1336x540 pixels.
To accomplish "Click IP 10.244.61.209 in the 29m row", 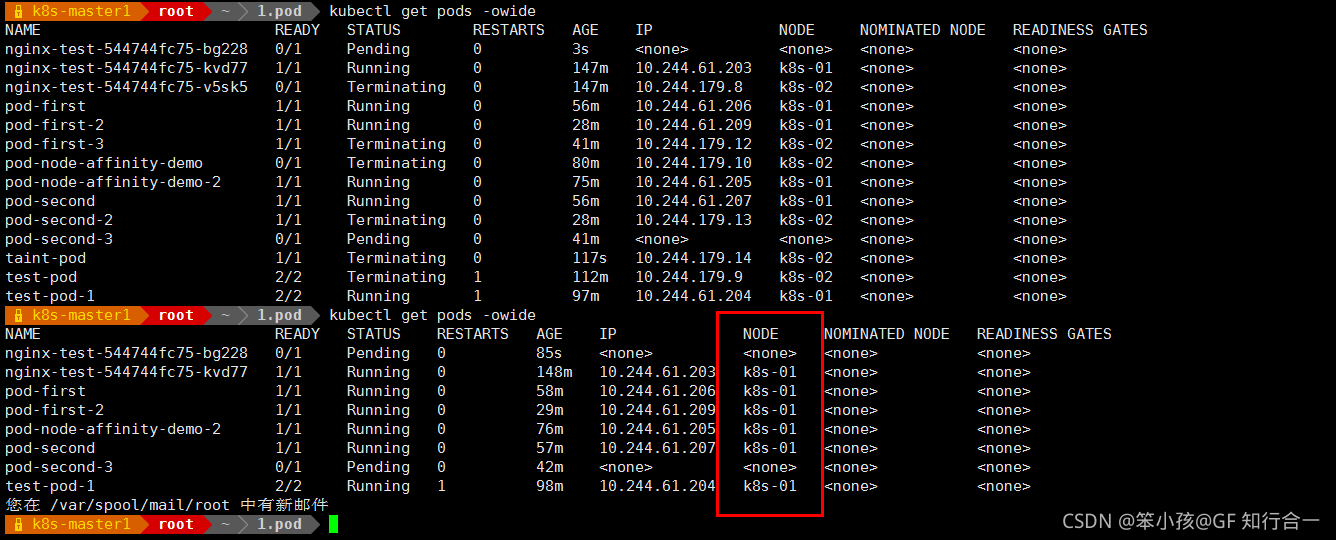I will click(657, 410).
